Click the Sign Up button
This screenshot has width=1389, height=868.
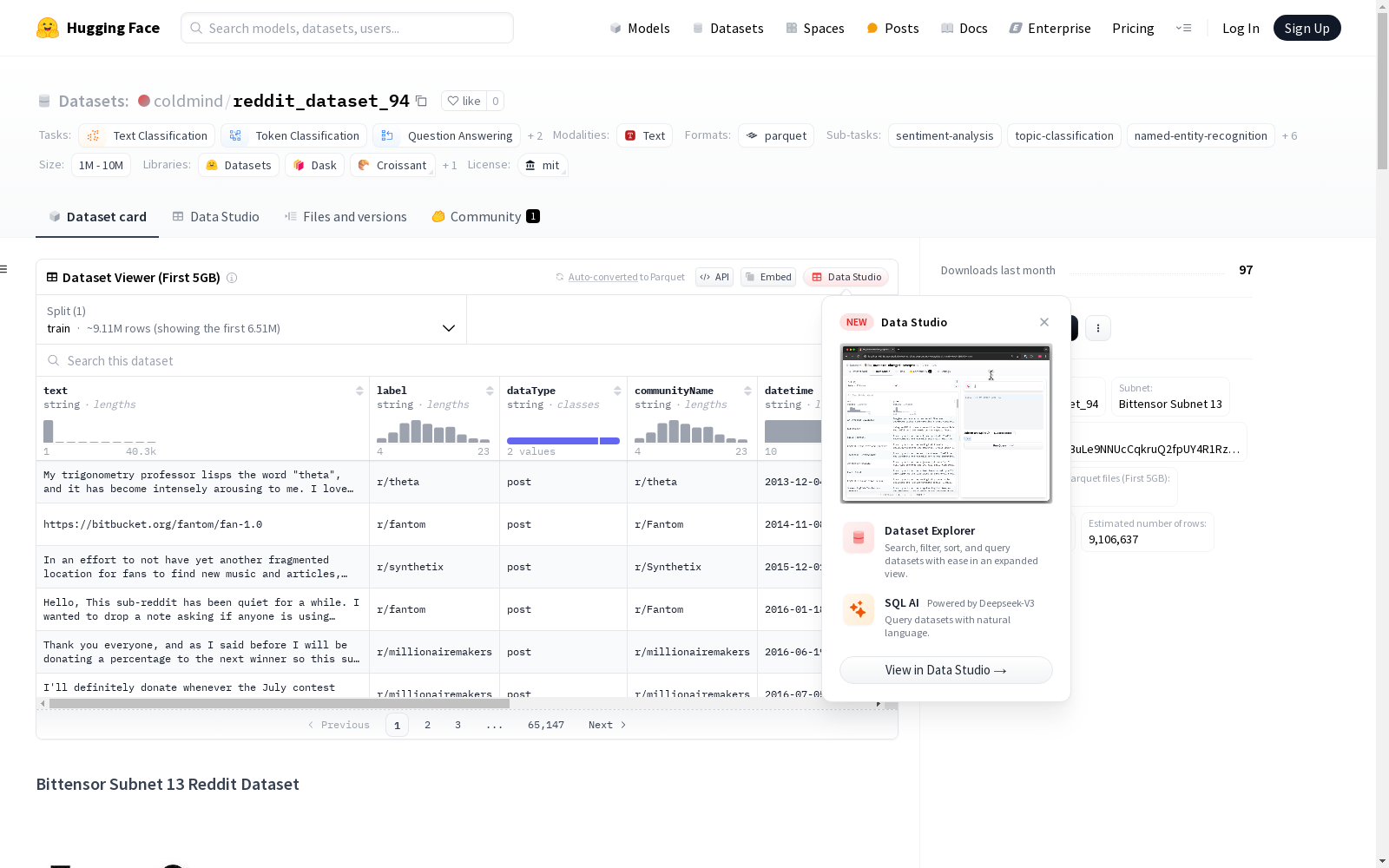coord(1307,28)
